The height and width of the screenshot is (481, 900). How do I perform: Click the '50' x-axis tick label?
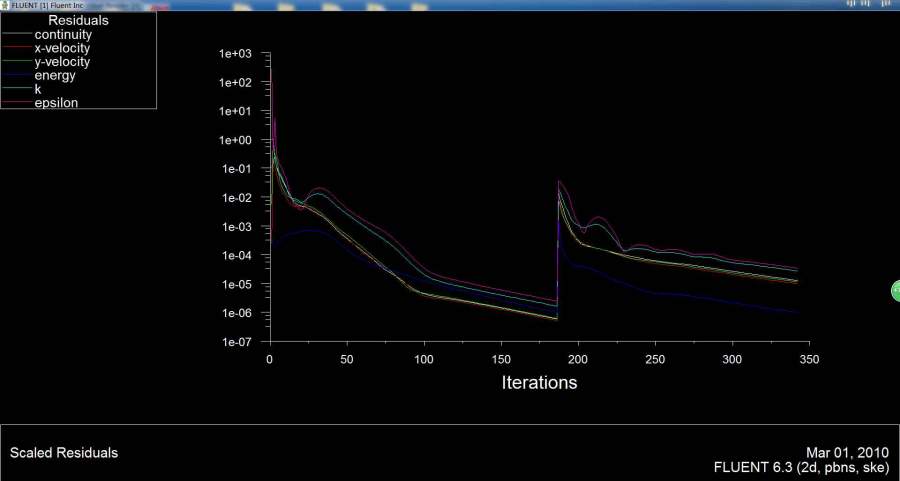[x=347, y=359]
